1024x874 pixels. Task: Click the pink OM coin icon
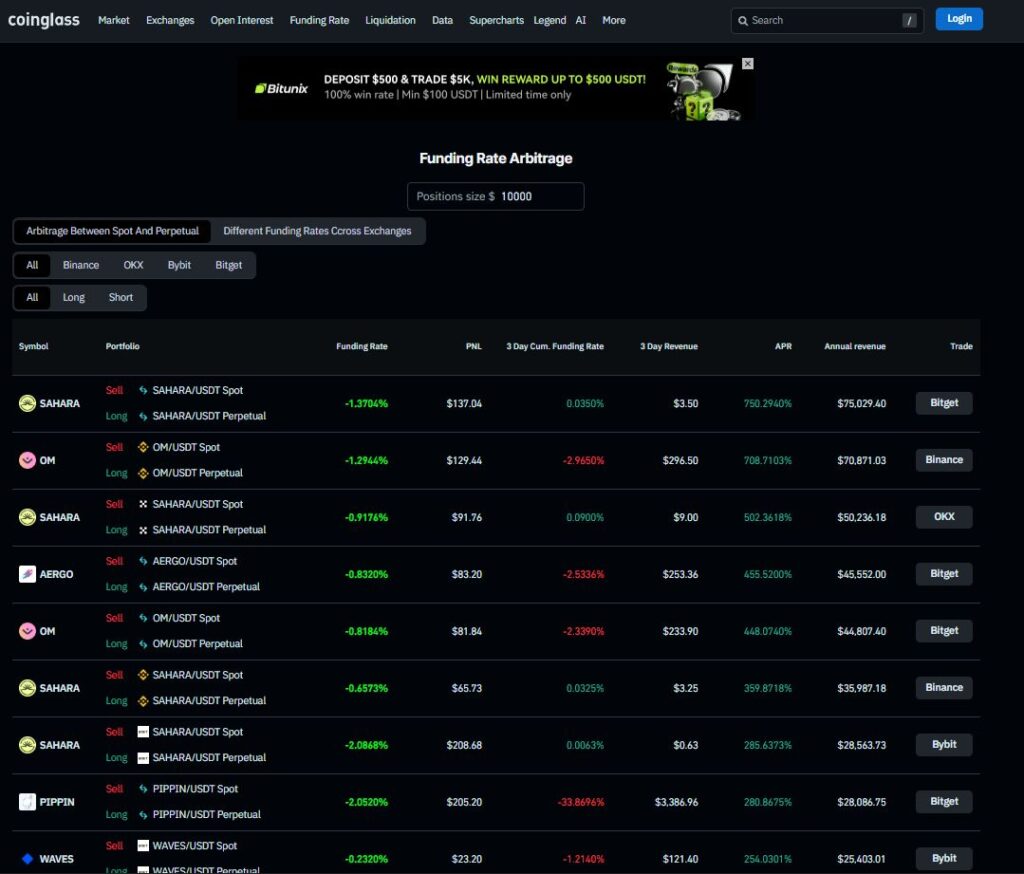coord(27,460)
